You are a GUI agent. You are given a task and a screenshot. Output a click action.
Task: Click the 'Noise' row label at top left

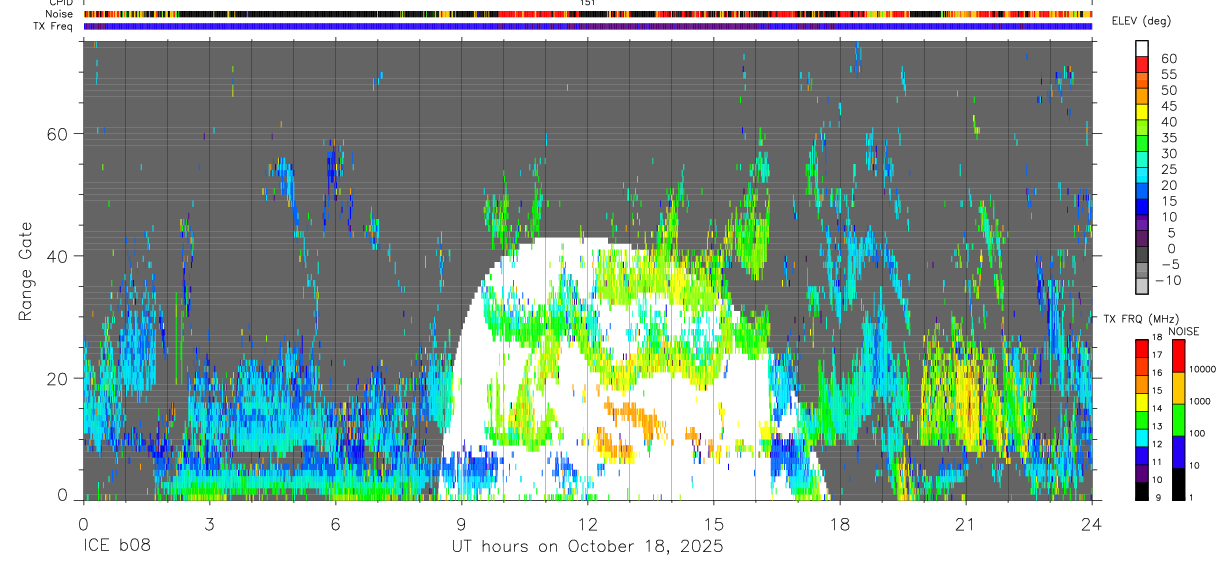(x=60, y=14)
